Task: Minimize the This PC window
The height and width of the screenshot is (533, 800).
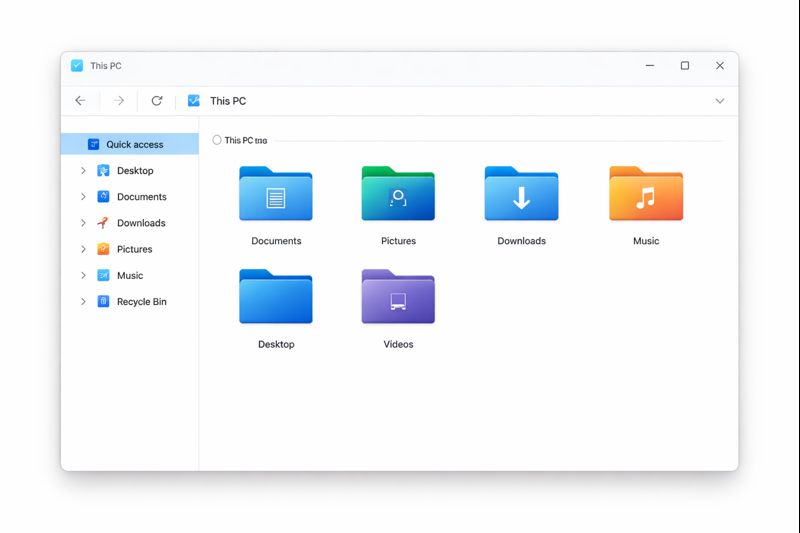Action: pyautogui.click(x=649, y=65)
